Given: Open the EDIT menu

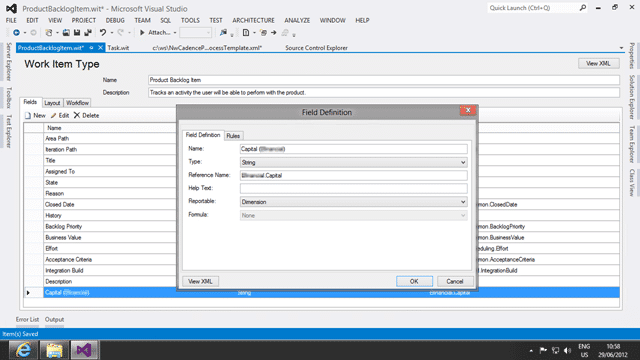Looking at the screenshot, I should pos(32,20).
